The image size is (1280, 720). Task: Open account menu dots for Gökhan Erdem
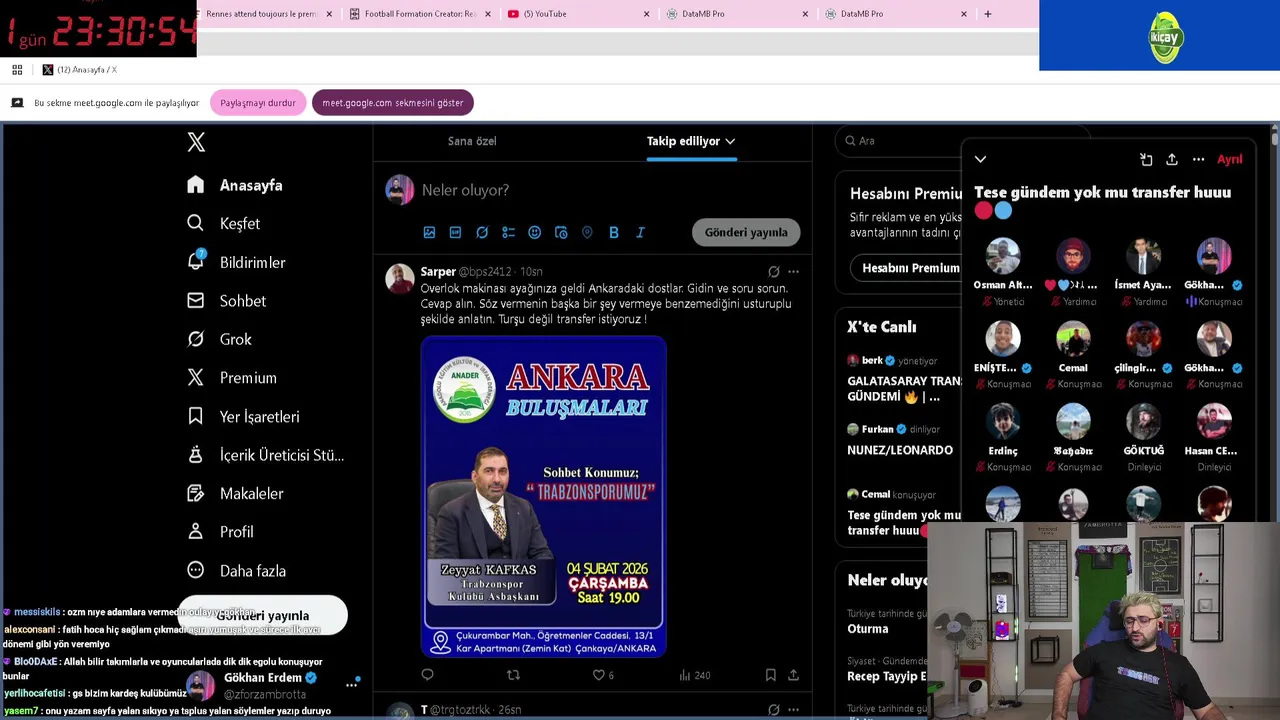click(352, 685)
